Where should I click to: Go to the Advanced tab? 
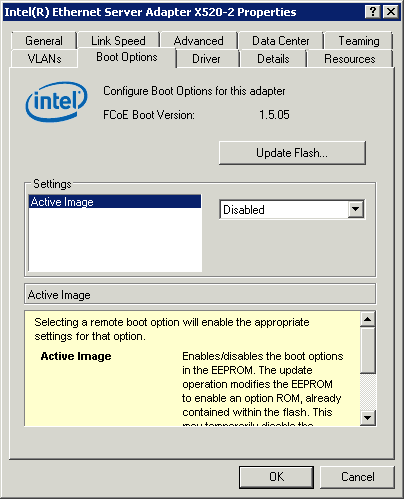pos(199,41)
